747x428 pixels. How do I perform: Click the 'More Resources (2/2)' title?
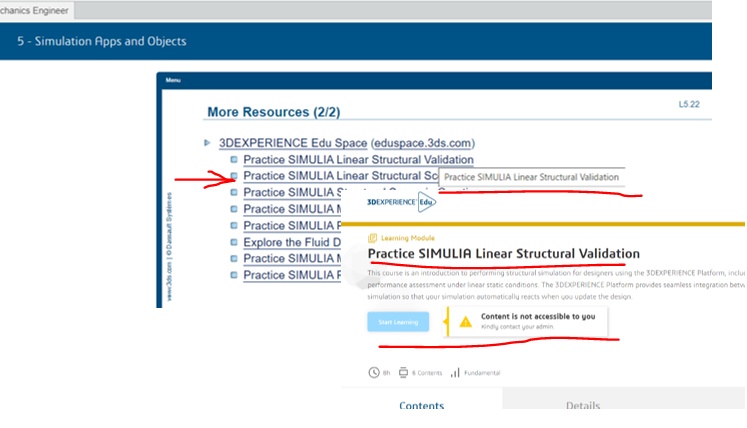click(x=273, y=112)
